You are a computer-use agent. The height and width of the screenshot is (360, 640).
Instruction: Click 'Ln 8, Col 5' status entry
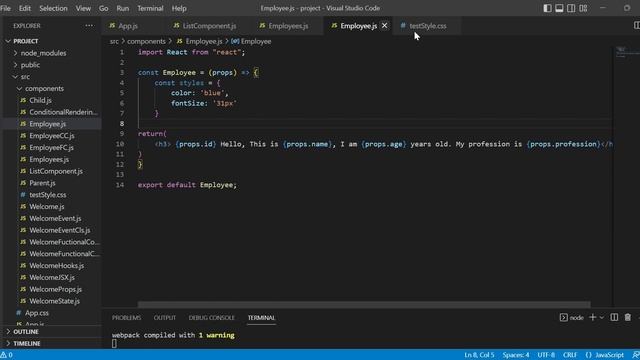tap(479, 355)
